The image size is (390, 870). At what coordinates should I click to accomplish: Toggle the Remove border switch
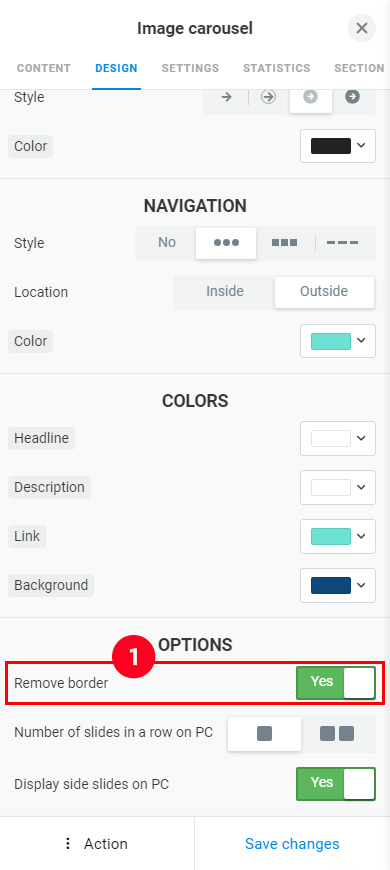point(336,683)
